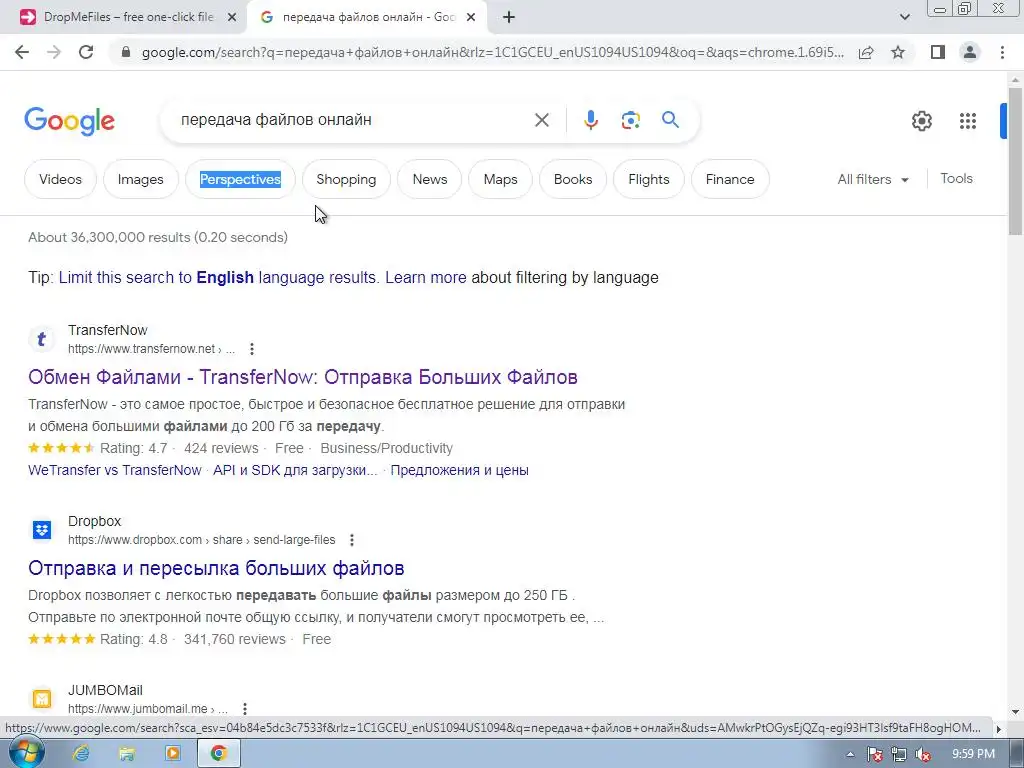Open the API и SDK для загрузки sitelink

tap(295, 470)
